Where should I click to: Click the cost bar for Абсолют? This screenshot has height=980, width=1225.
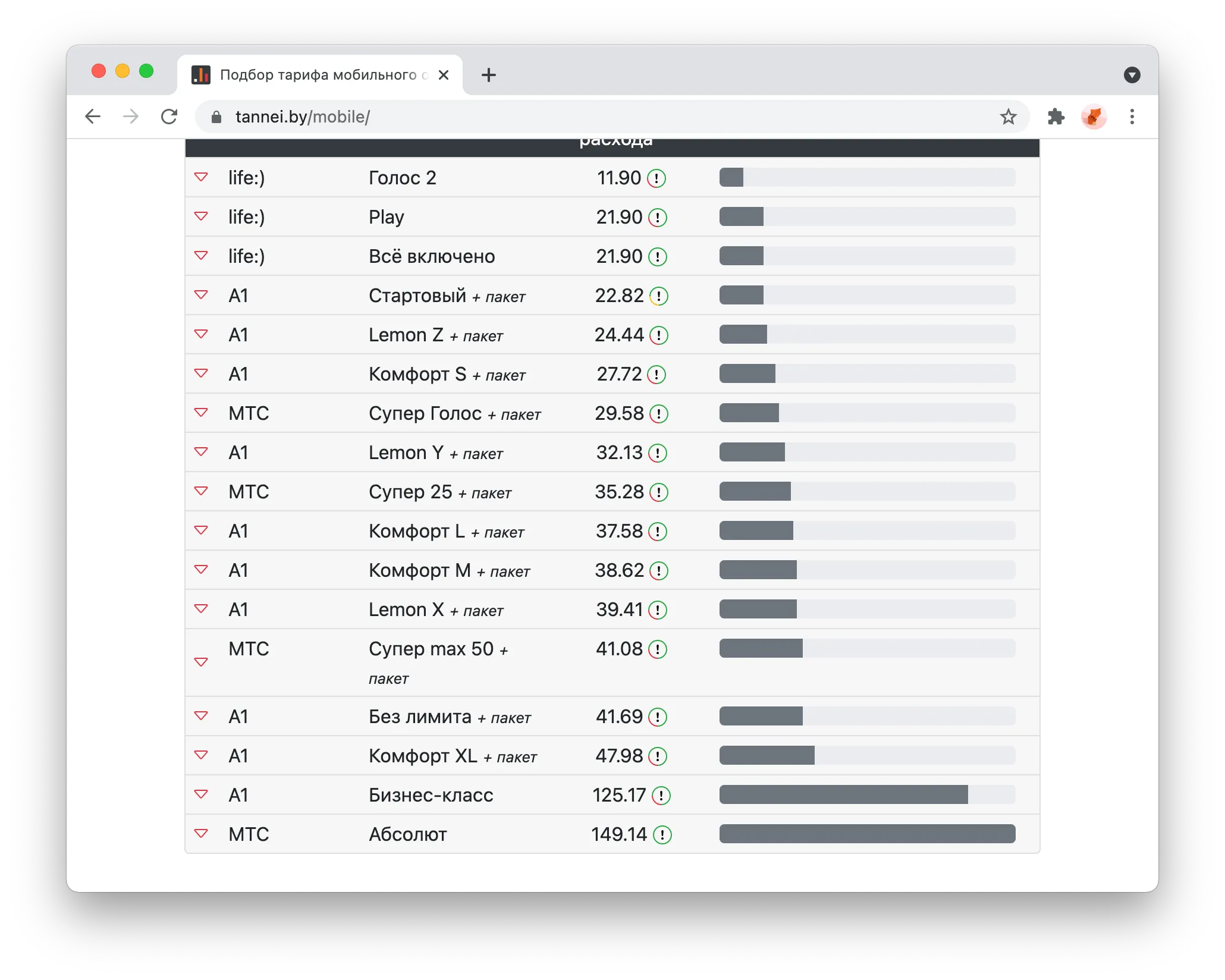867,834
